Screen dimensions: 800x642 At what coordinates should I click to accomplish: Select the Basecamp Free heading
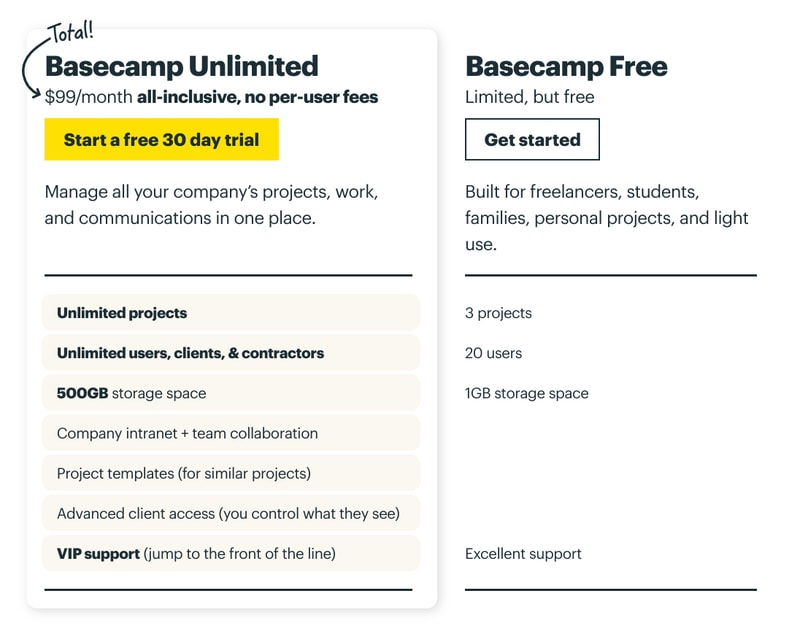coord(566,66)
